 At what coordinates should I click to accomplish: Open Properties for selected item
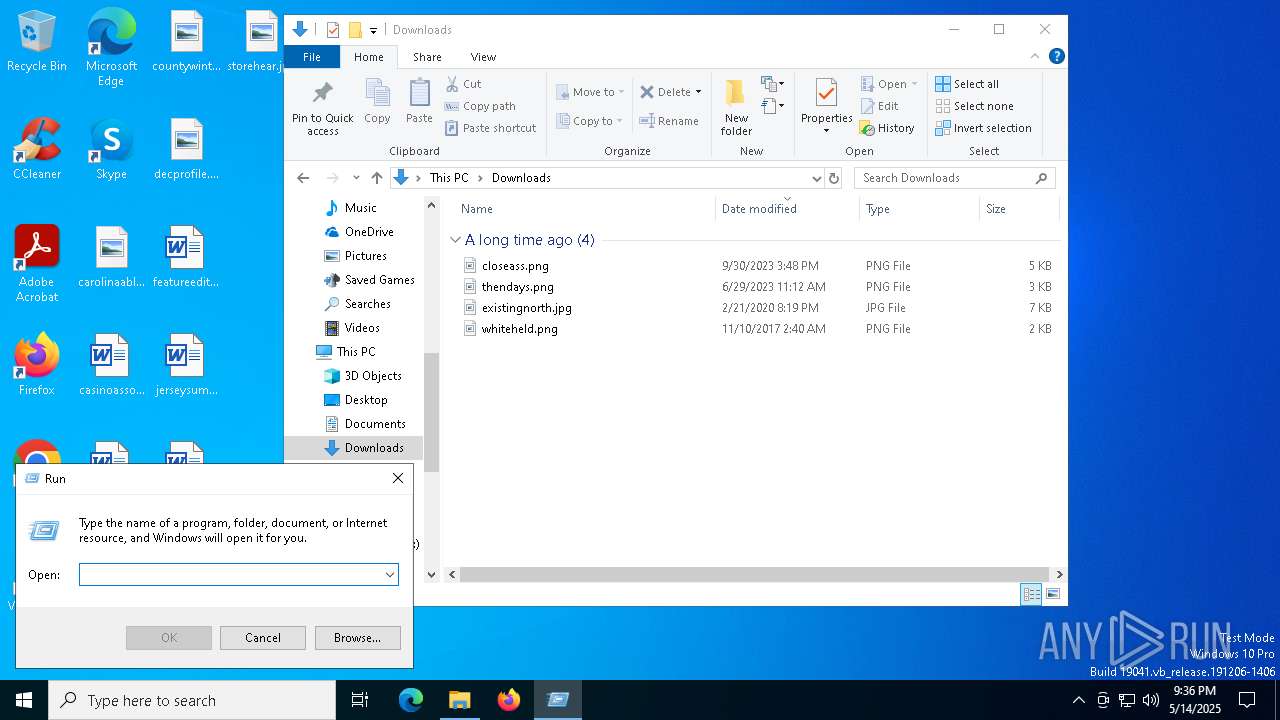point(826,104)
